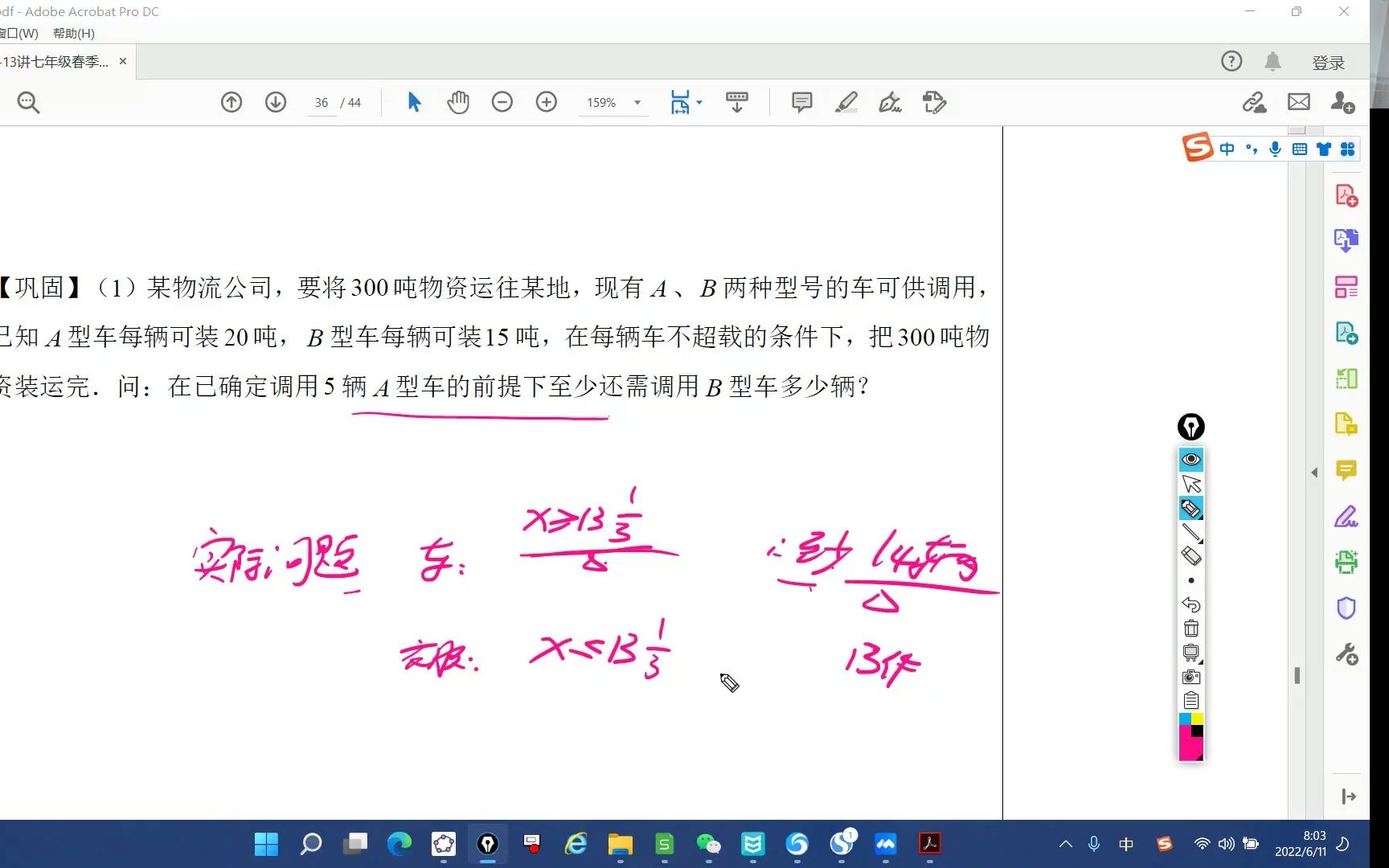Image resolution: width=1389 pixels, height=868 pixels.
Task: Toggle the annotation visibility eye icon
Action: (1190, 459)
